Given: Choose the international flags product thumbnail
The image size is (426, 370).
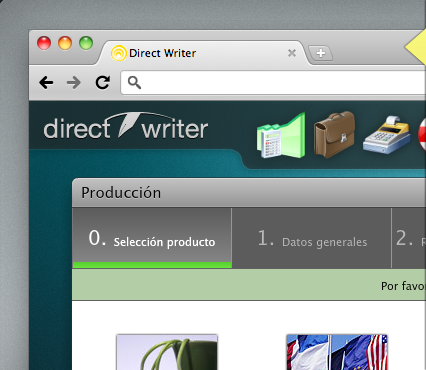Looking at the screenshot, I should pos(337,352).
